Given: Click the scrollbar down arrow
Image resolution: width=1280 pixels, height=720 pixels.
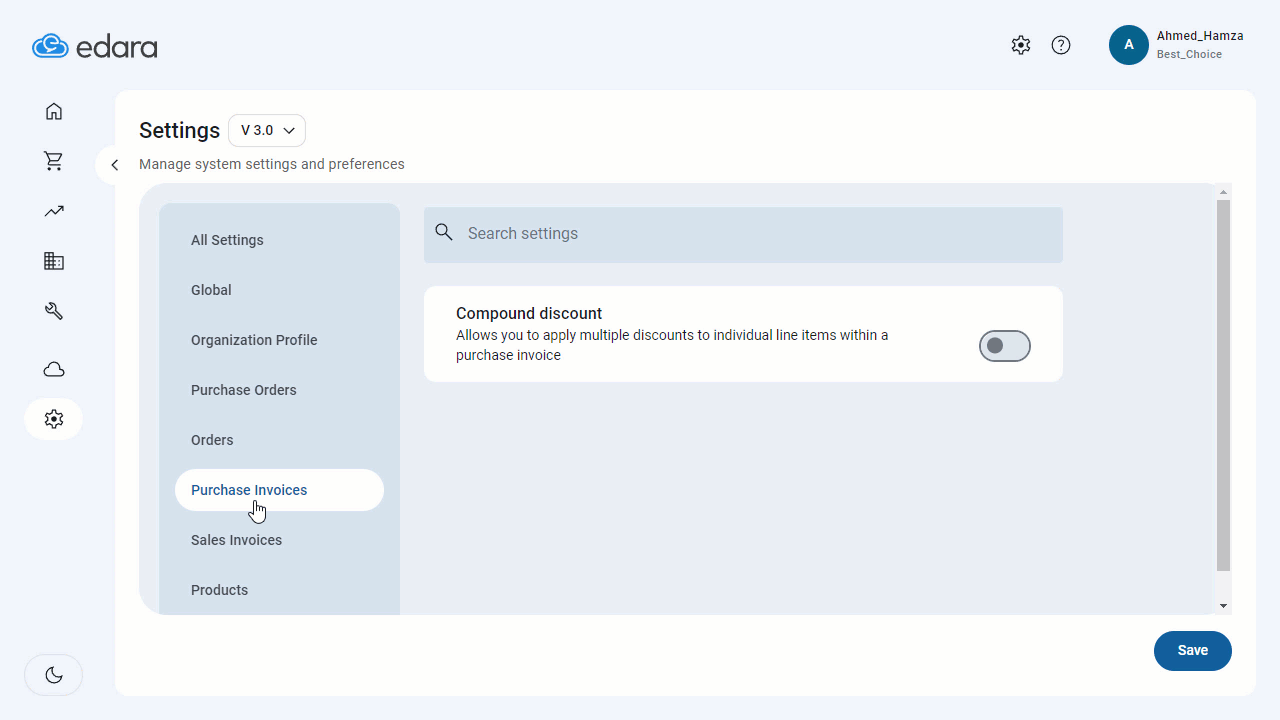Looking at the screenshot, I should point(1223,606).
